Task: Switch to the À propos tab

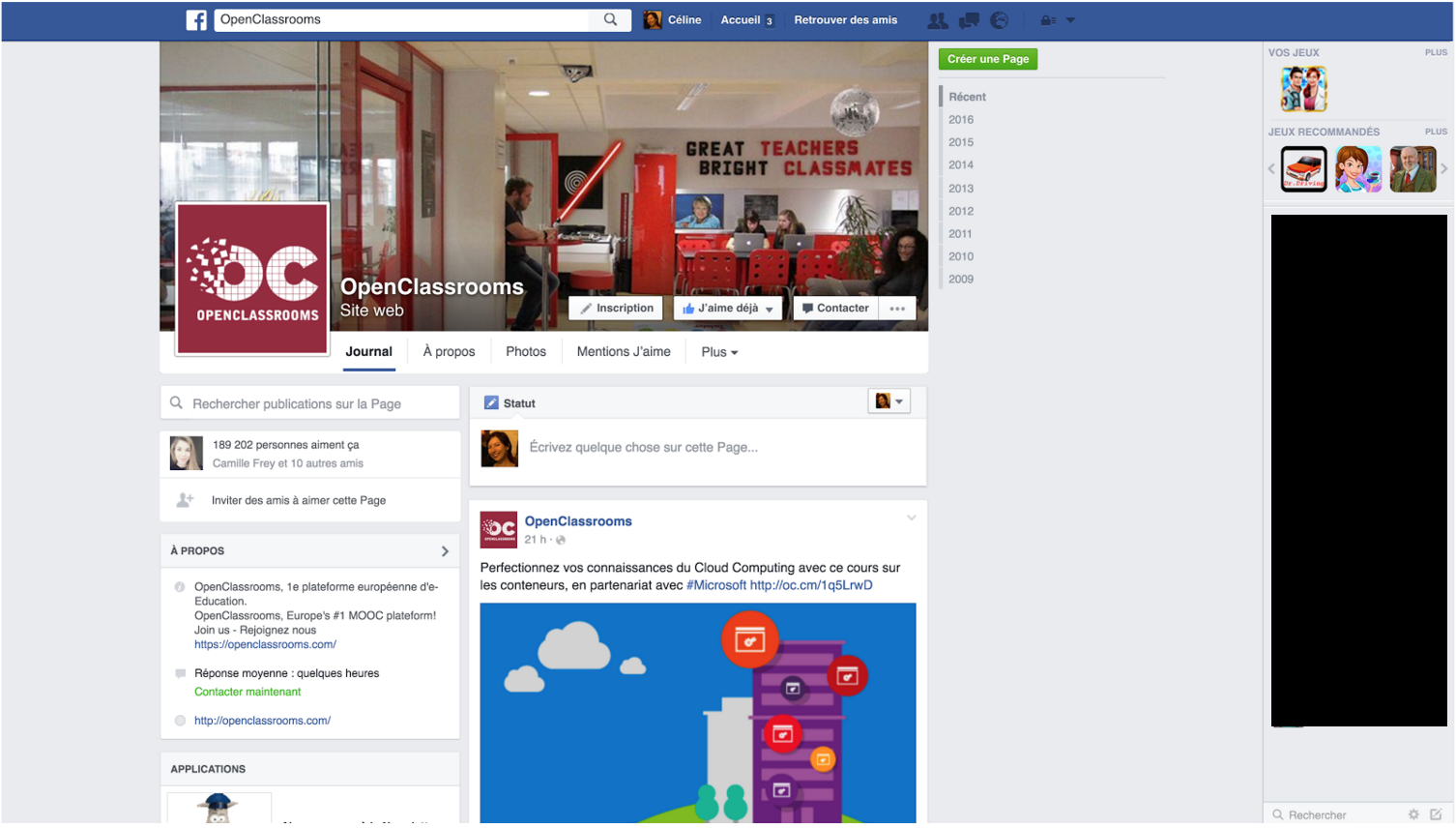Action: pos(449,352)
